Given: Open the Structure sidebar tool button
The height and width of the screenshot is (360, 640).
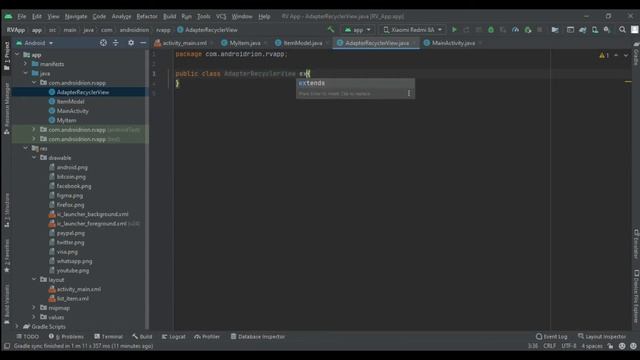Looking at the screenshot, I should pos(7,210).
